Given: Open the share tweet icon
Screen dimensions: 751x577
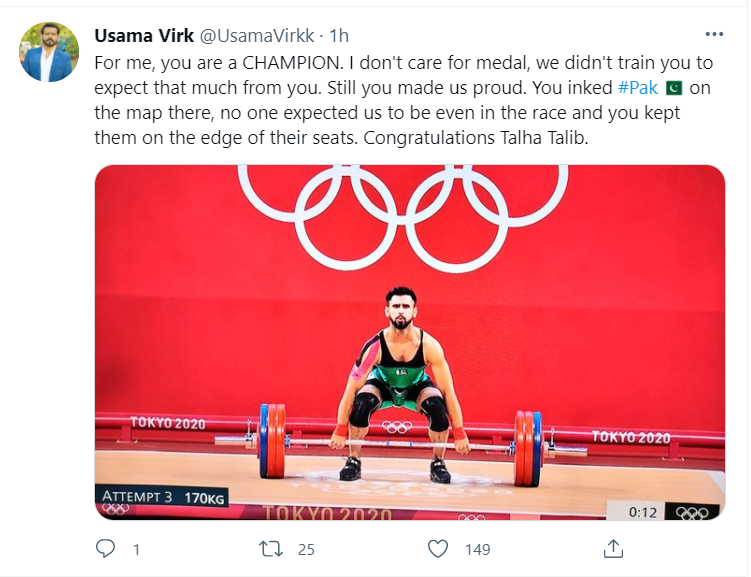Looking at the screenshot, I should point(614,549).
